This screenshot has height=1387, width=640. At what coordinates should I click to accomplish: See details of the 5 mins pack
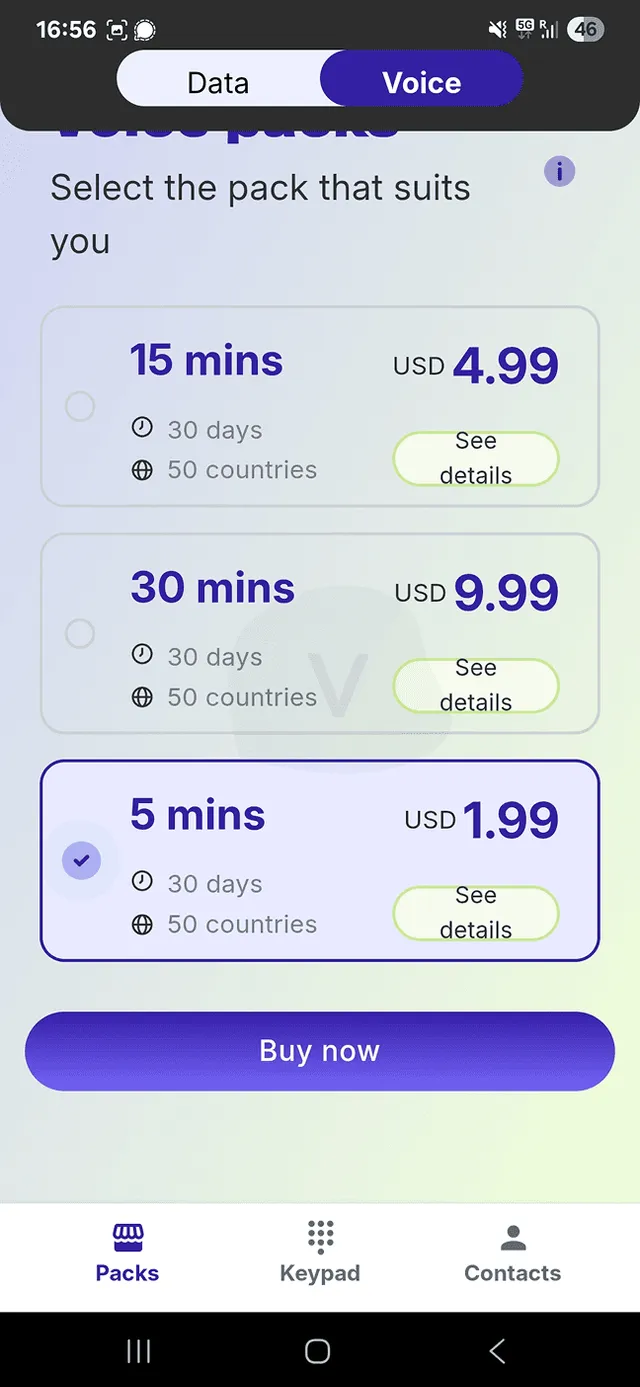(476, 913)
